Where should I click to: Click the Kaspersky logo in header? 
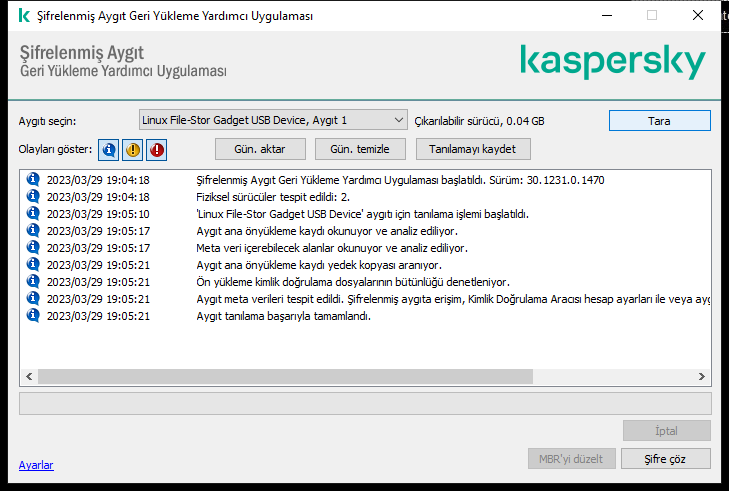click(612, 62)
